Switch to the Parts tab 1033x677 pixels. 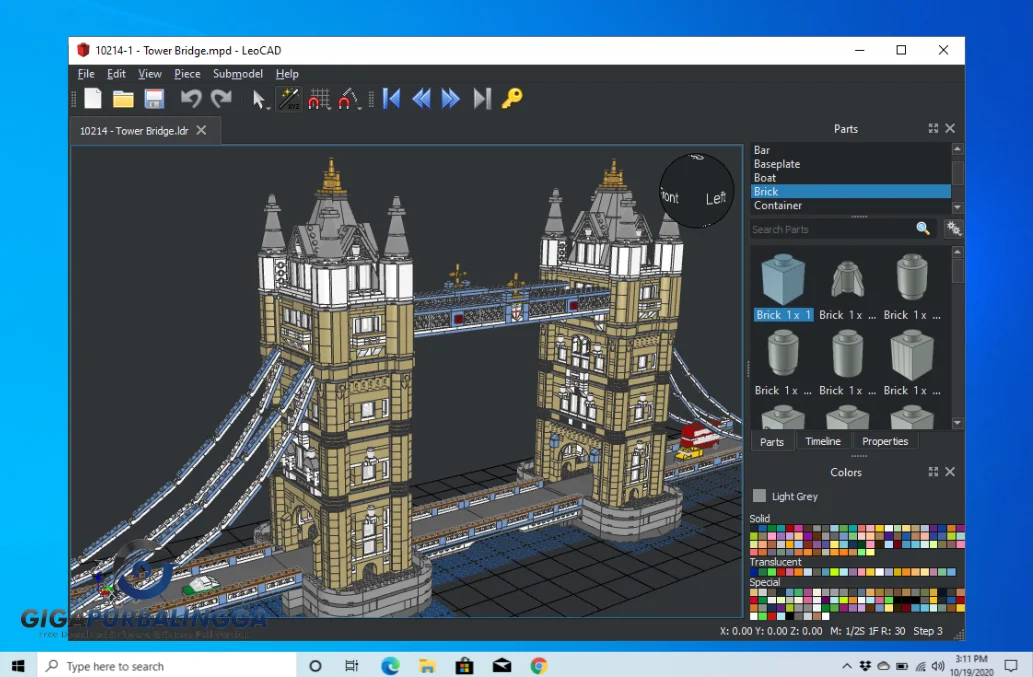(x=771, y=442)
